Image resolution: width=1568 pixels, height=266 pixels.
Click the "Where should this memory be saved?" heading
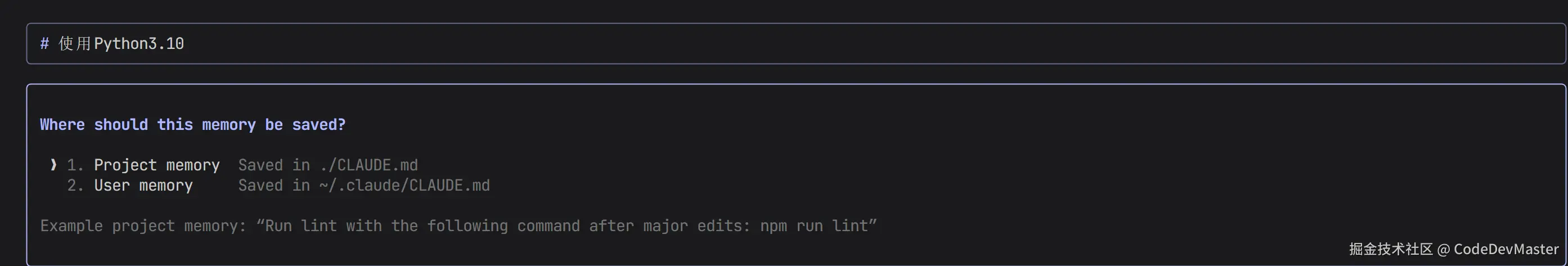(192, 125)
